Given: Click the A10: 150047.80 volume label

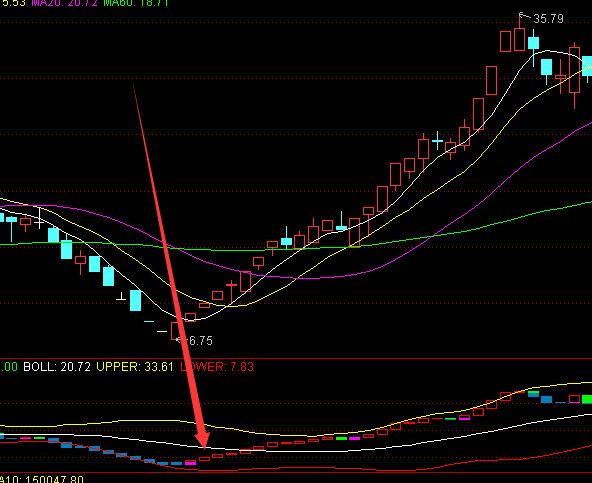Looking at the screenshot, I should pyautogui.click(x=42, y=479).
